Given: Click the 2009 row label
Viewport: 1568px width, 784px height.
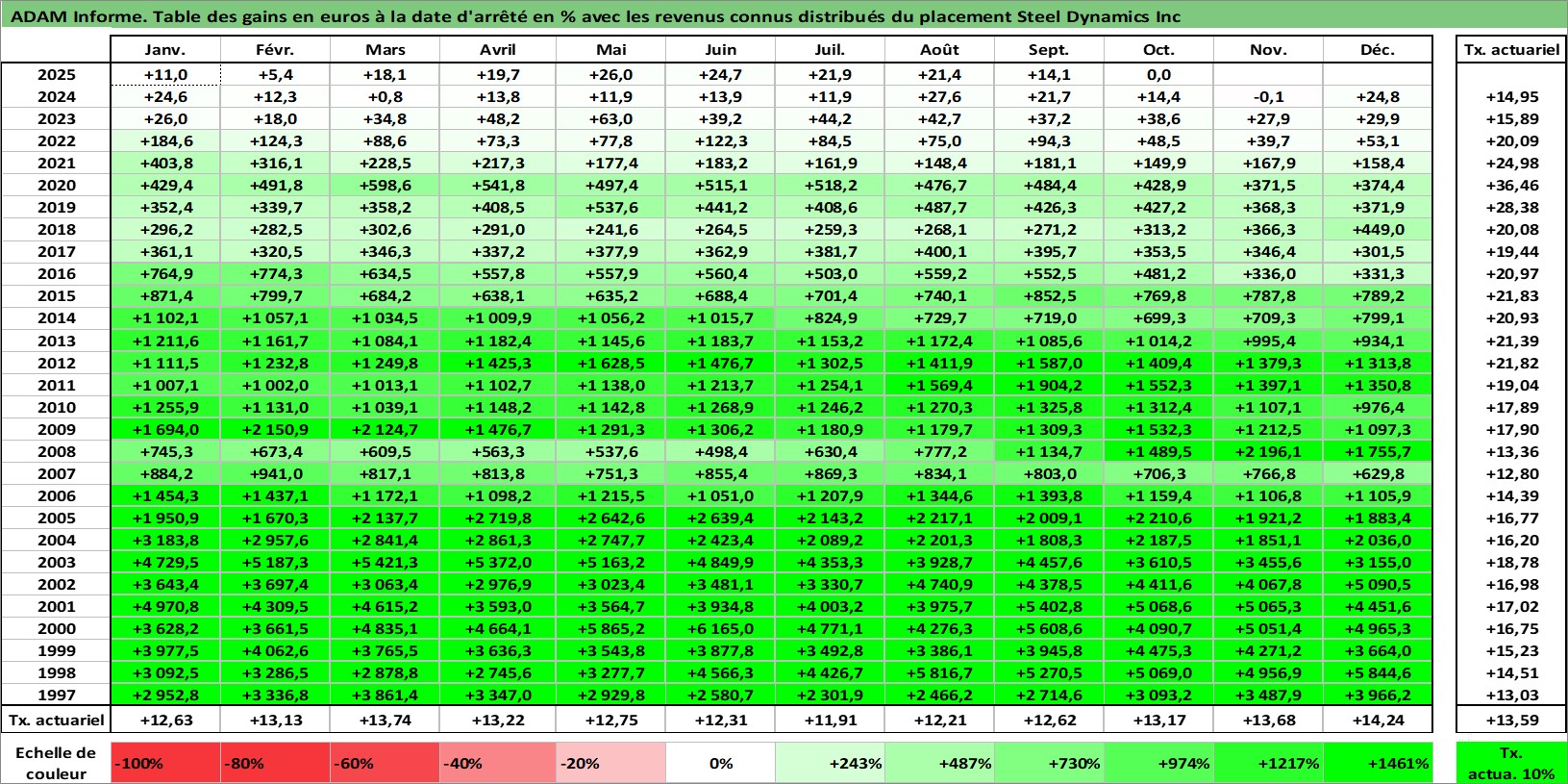Looking at the screenshot, I should (57, 429).
